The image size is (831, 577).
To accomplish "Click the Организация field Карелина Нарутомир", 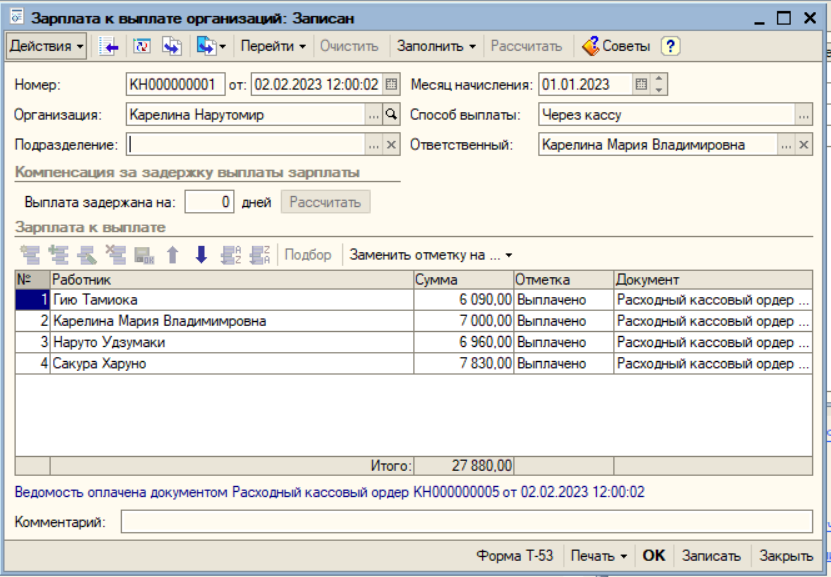I will (246, 114).
